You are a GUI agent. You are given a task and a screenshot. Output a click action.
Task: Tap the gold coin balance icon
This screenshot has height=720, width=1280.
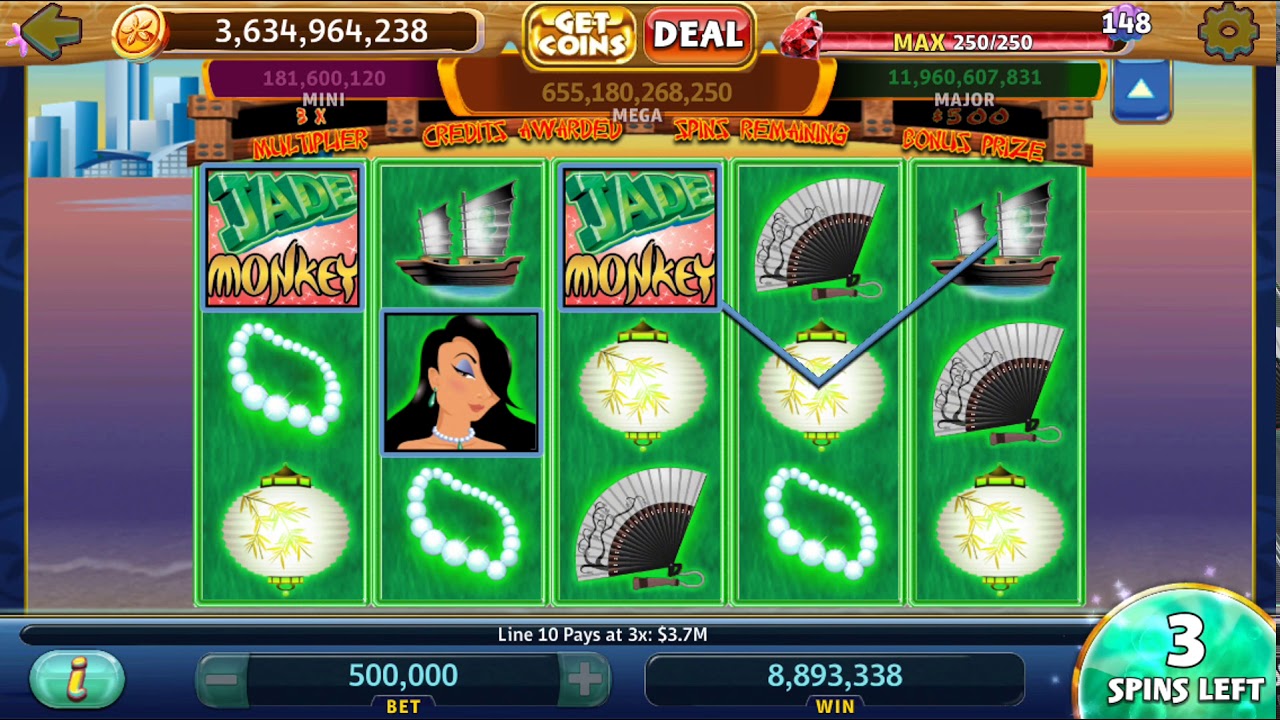139,32
